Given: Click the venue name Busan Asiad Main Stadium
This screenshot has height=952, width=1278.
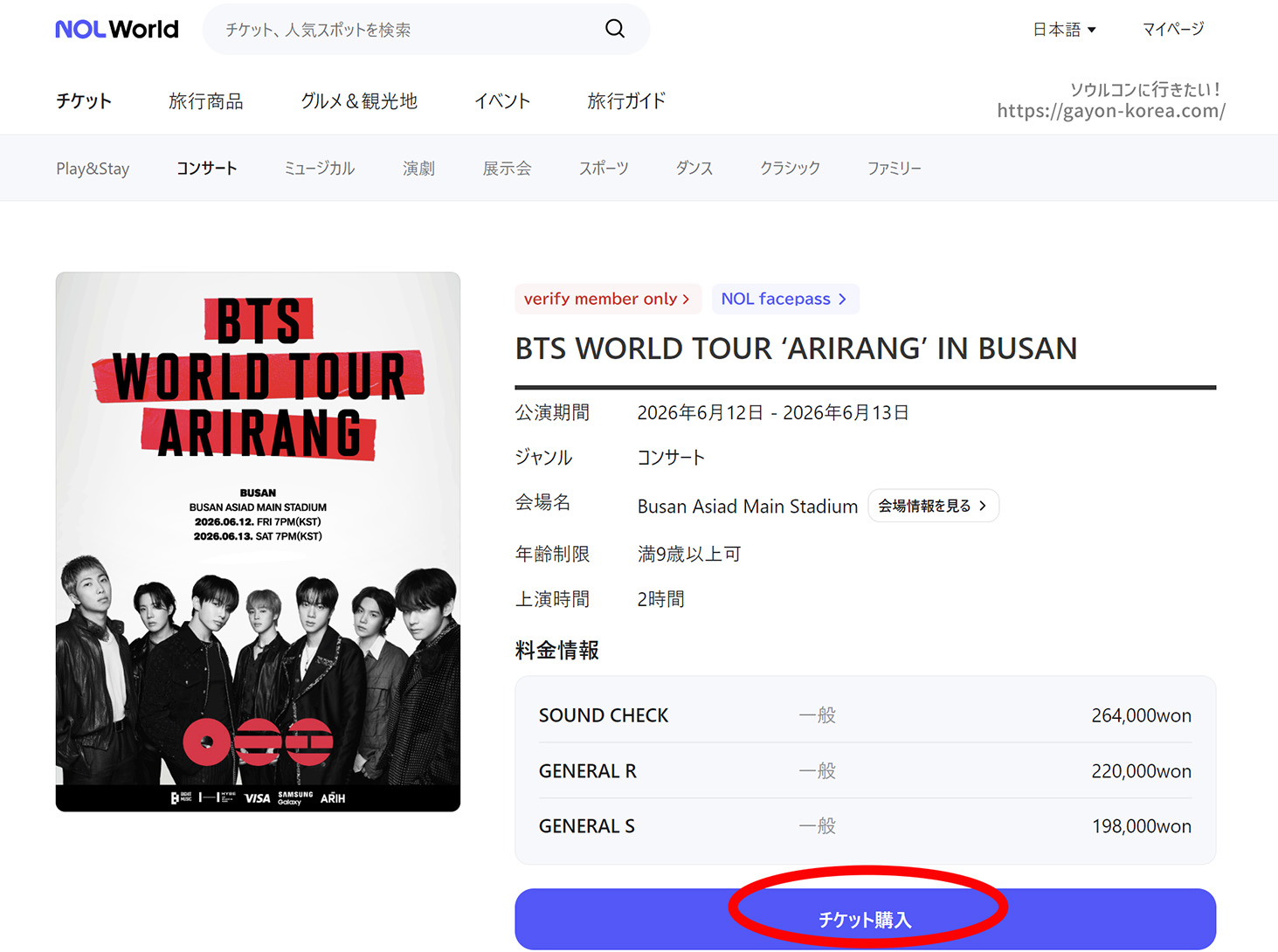Looking at the screenshot, I should (x=748, y=507).
